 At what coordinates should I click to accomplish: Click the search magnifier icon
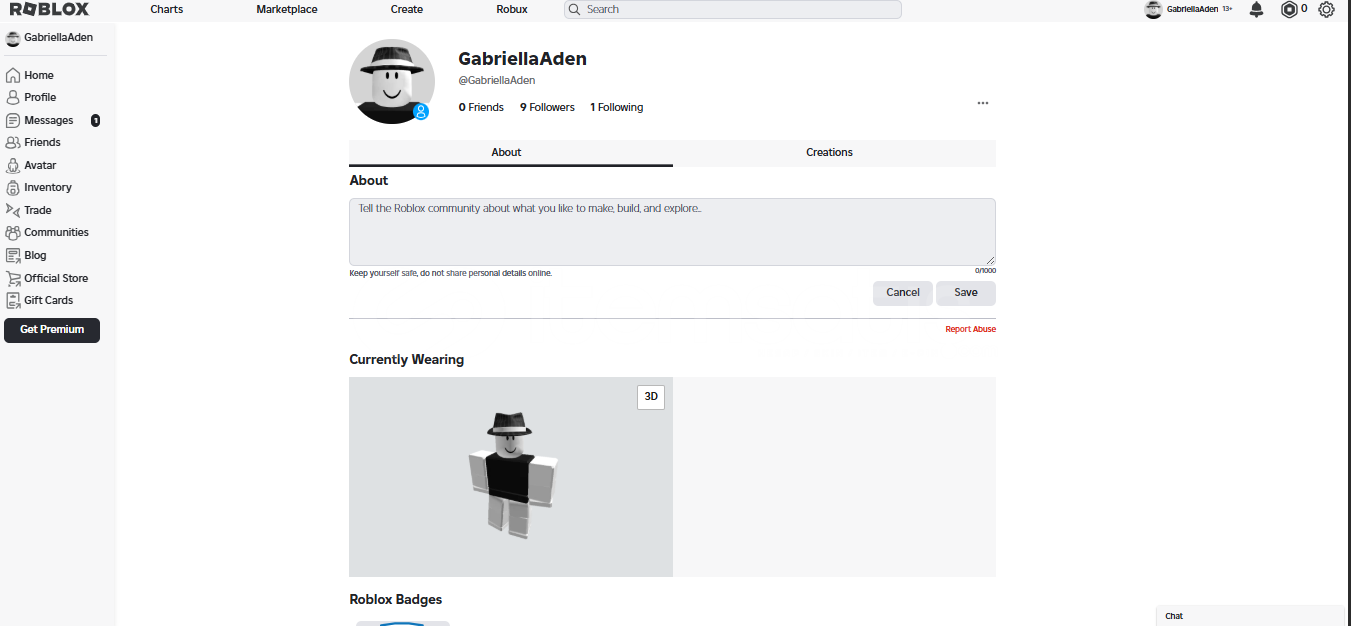575,9
